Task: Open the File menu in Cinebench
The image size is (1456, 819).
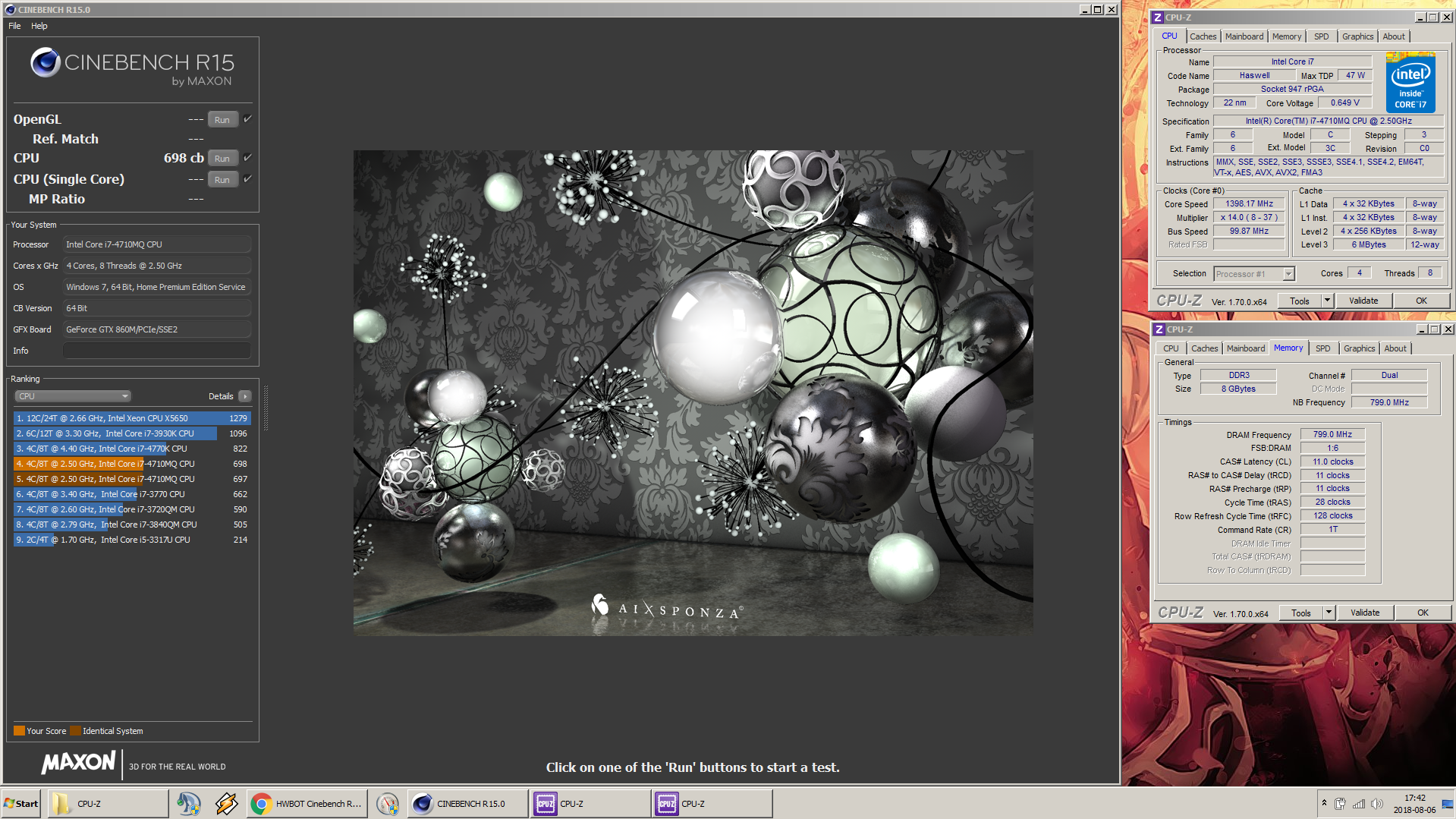Action: 14,26
